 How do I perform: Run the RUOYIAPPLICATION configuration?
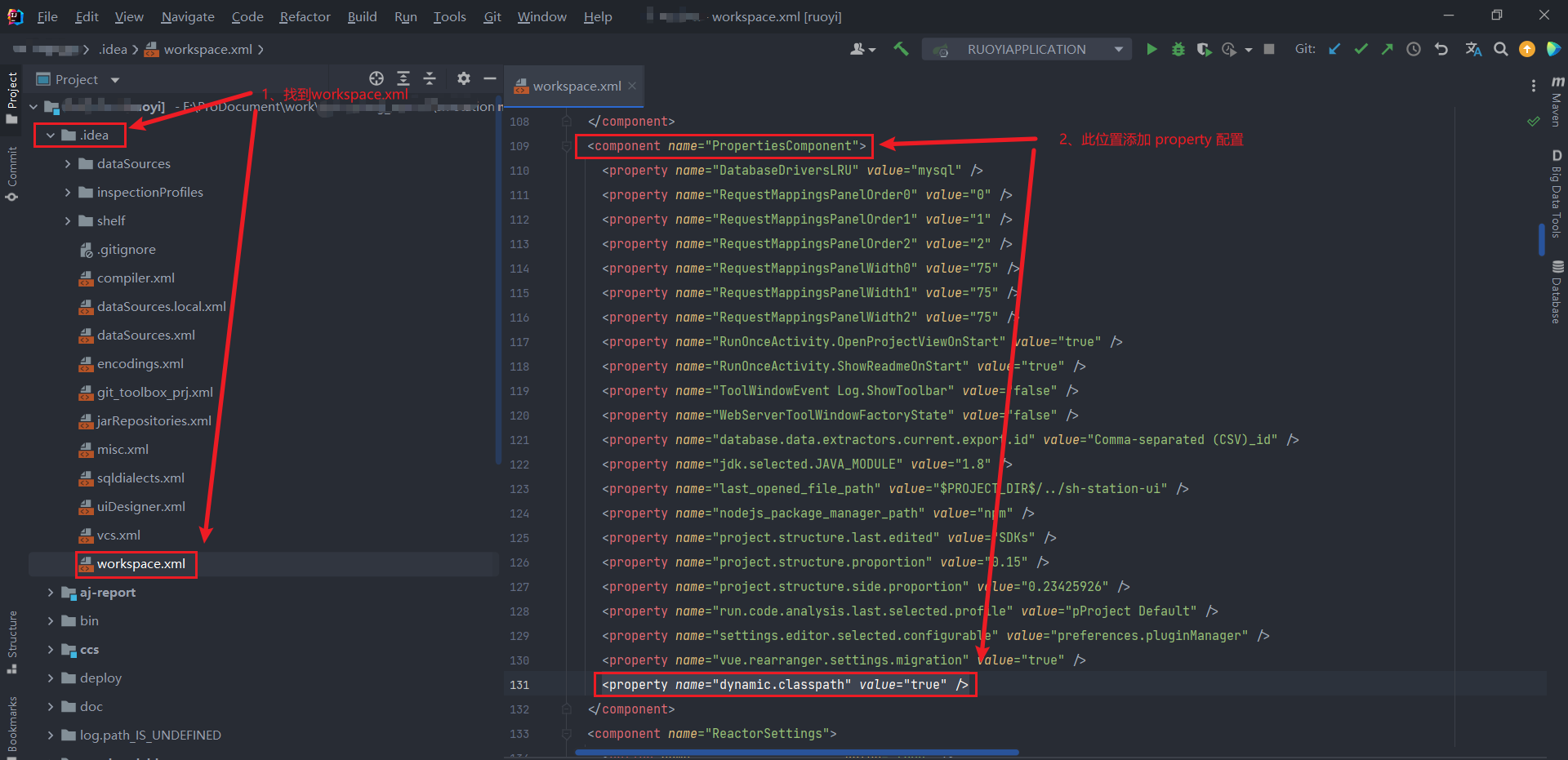[x=1151, y=49]
